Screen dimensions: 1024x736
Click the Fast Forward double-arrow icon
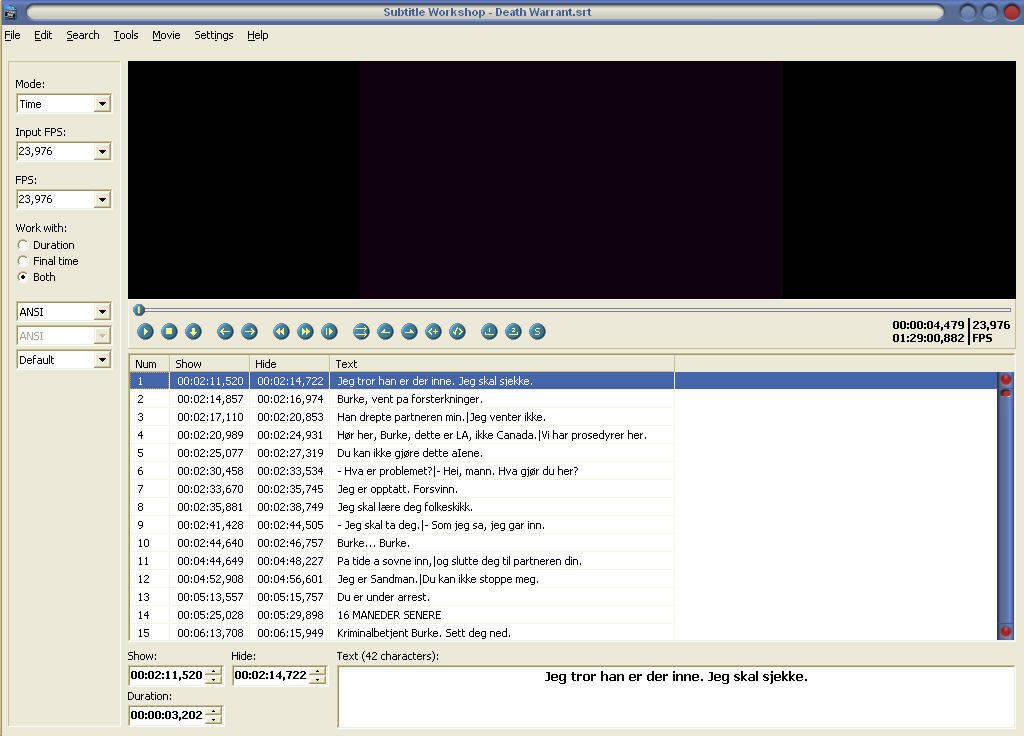click(305, 331)
